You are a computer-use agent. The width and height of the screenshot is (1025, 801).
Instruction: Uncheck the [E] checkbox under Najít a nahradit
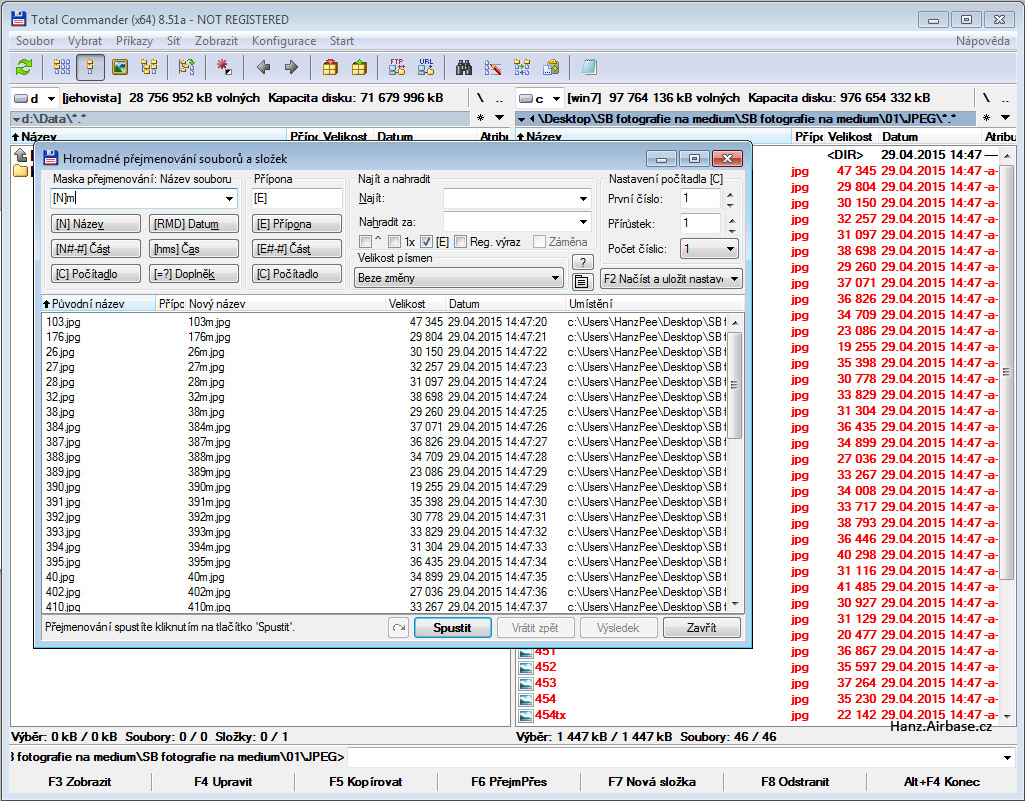[426, 242]
